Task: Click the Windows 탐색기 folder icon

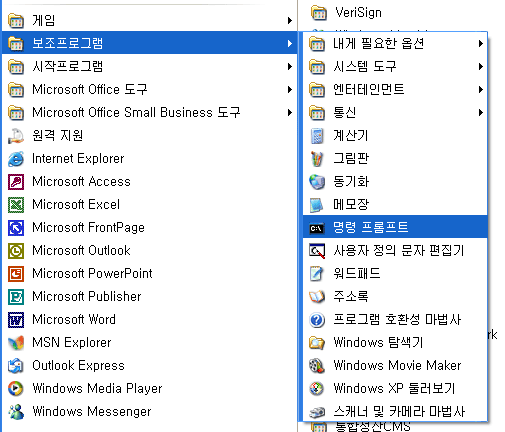Action: point(317,343)
